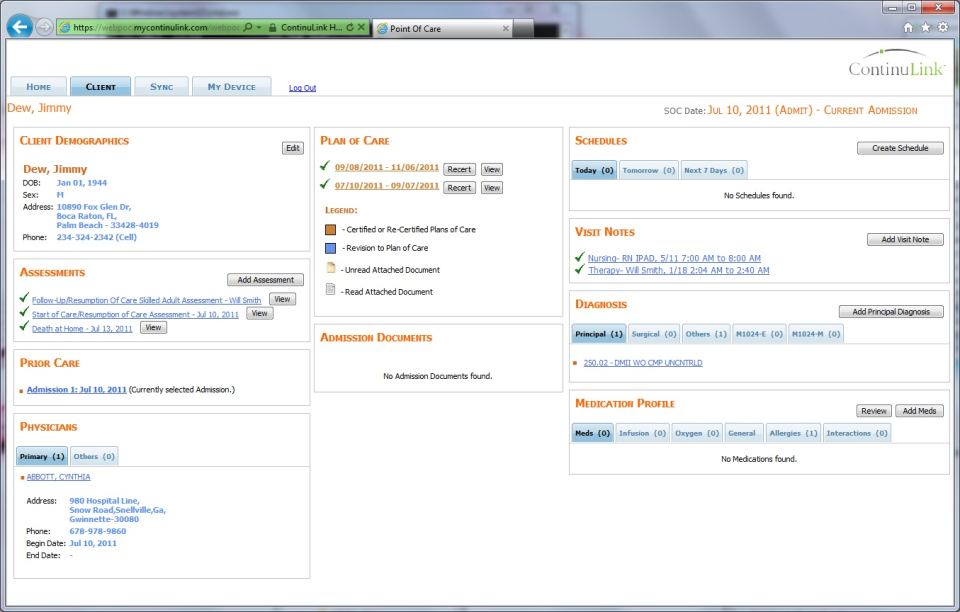
Task: Open the My Device navigation tab
Action: [231, 86]
